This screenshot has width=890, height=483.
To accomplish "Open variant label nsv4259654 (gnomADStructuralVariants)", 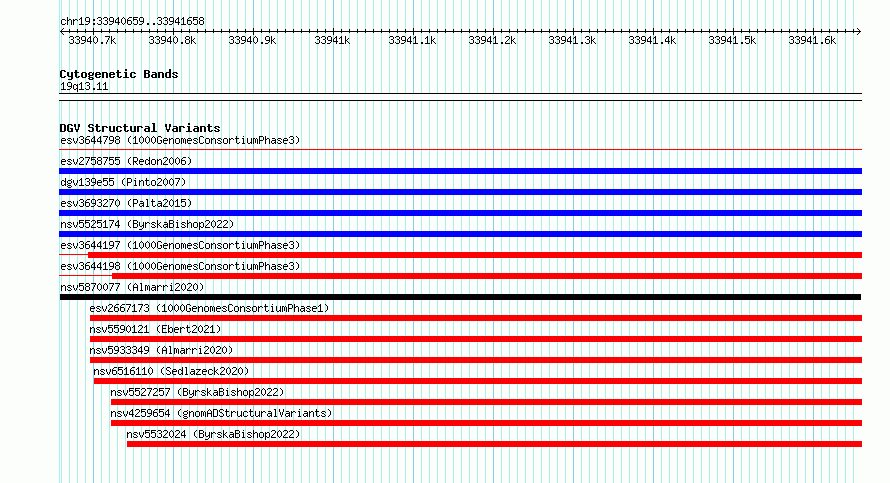I will pos(221,413).
